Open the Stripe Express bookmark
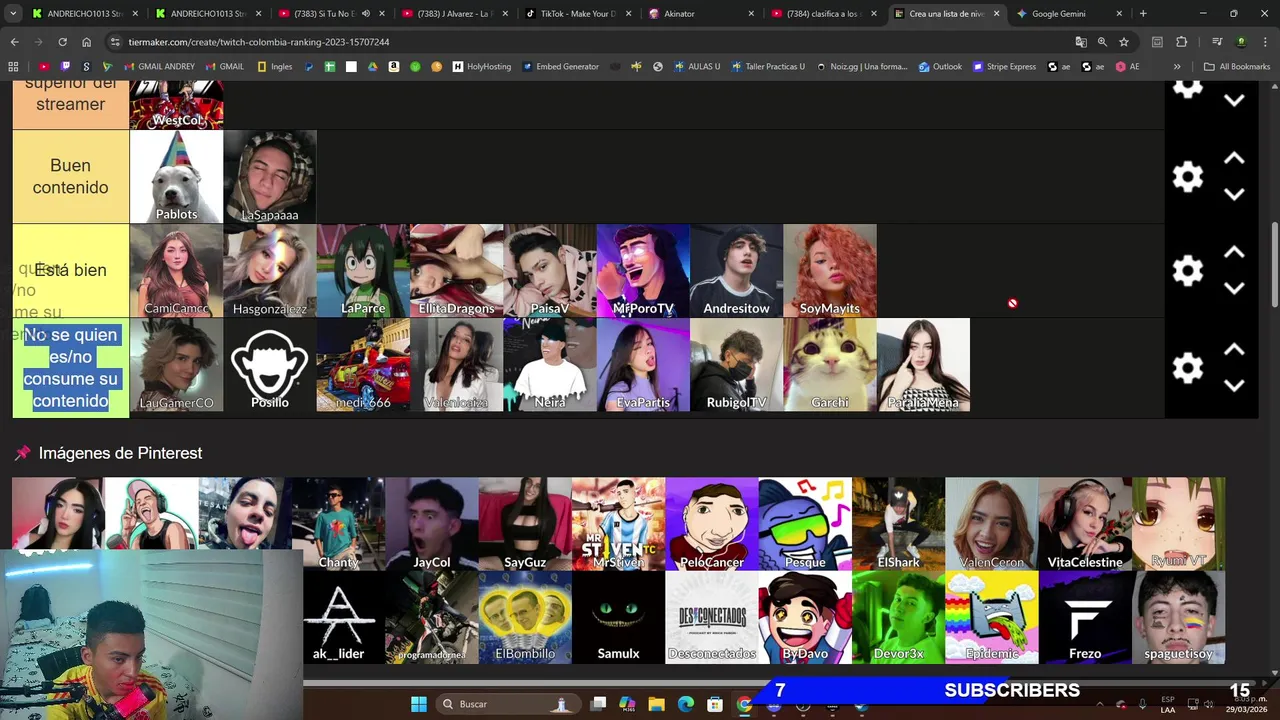Viewport: 1280px width, 720px height. pos(1004,67)
